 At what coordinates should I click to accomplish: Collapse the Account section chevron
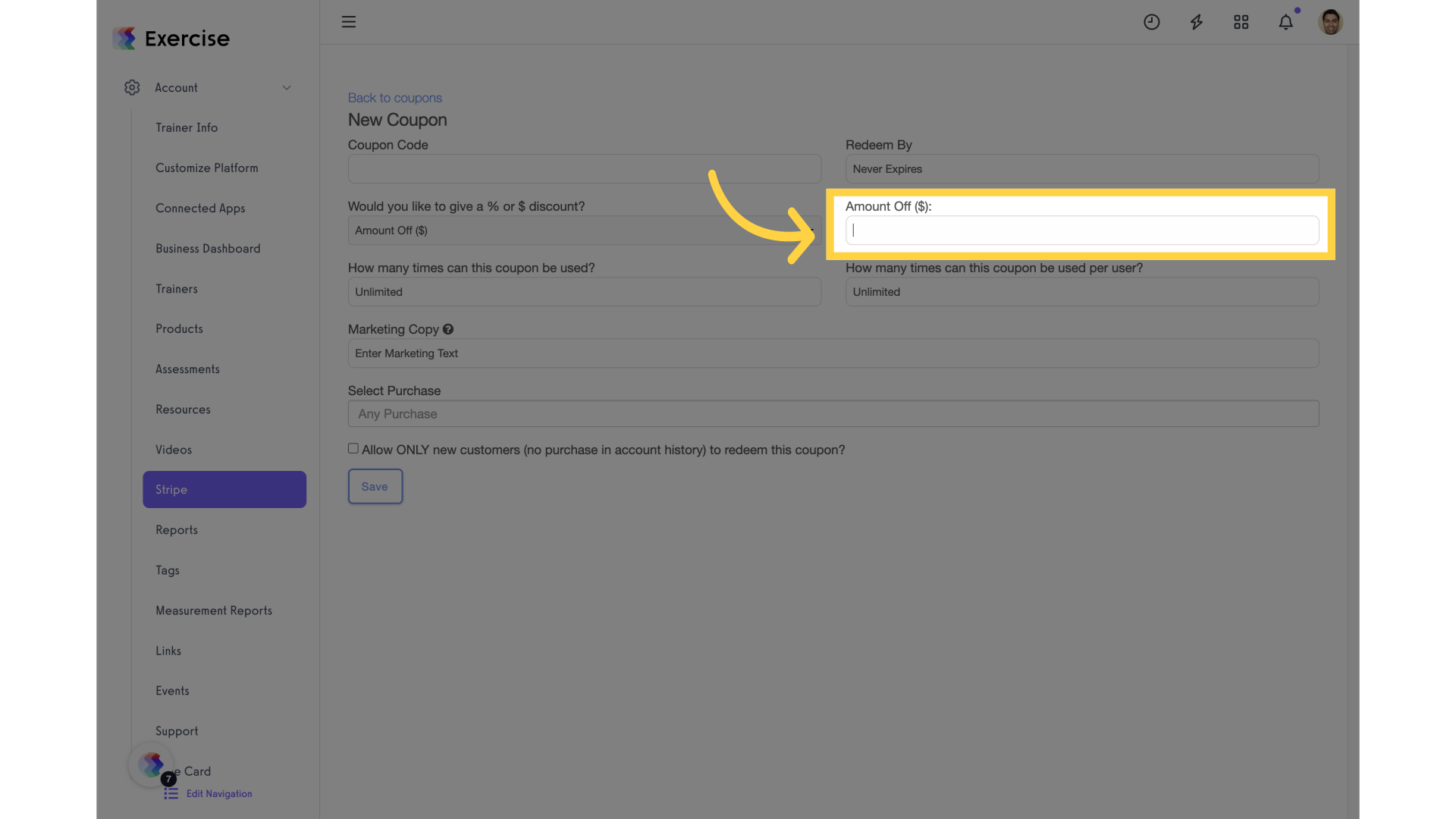(x=287, y=88)
